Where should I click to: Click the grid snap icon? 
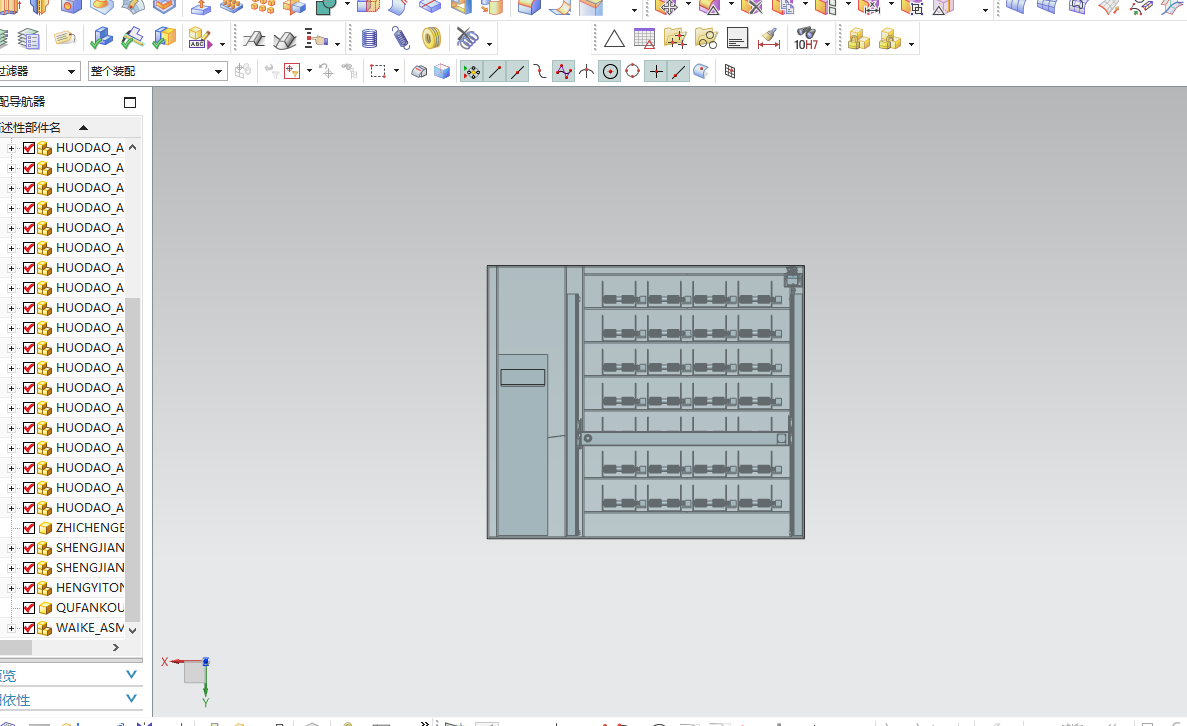pos(730,71)
